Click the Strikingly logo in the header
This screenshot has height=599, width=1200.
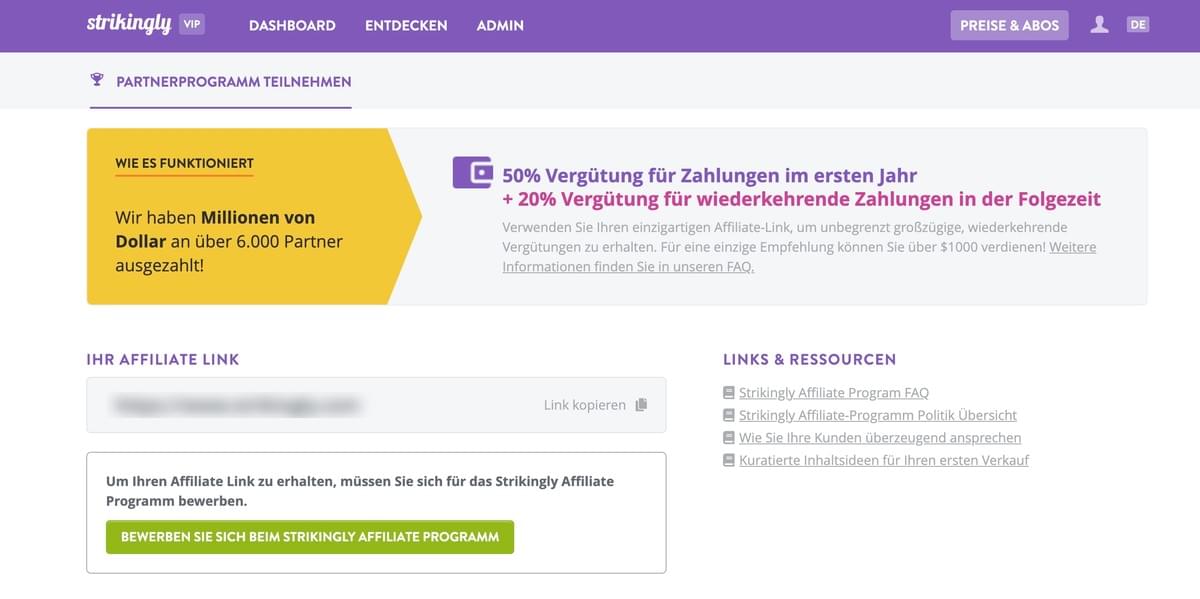click(x=130, y=24)
